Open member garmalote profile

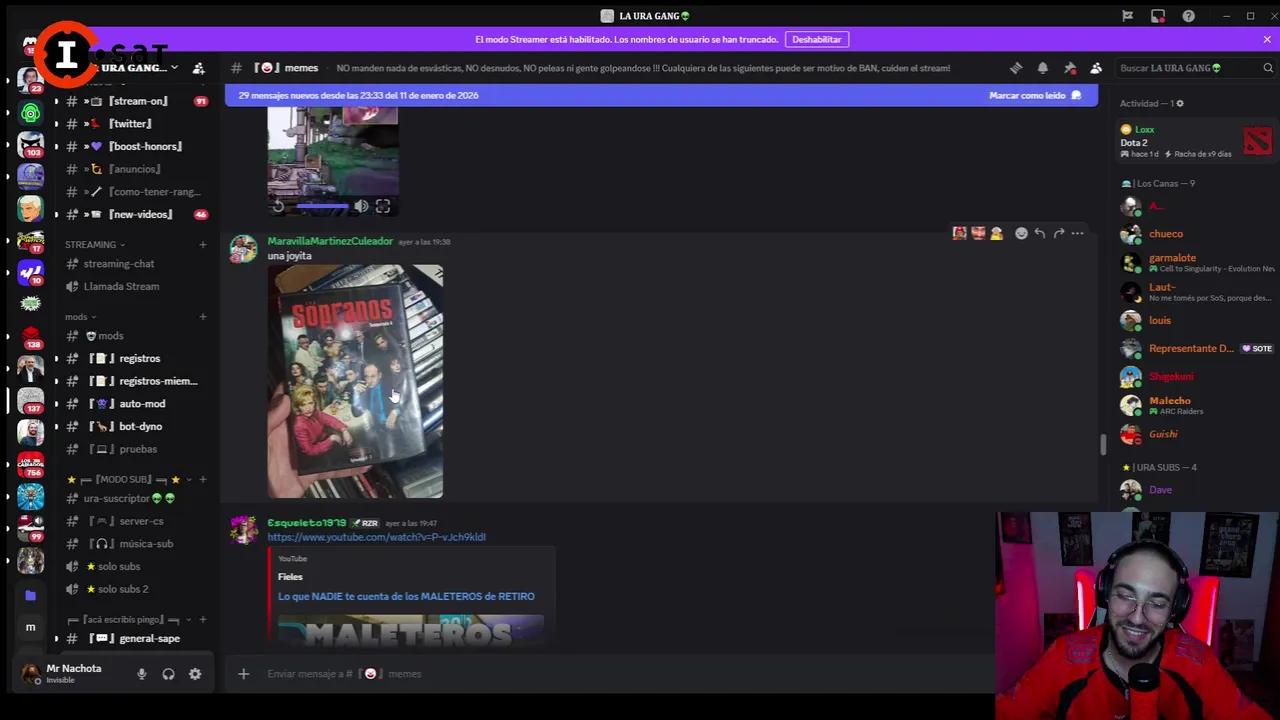click(x=1195, y=263)
